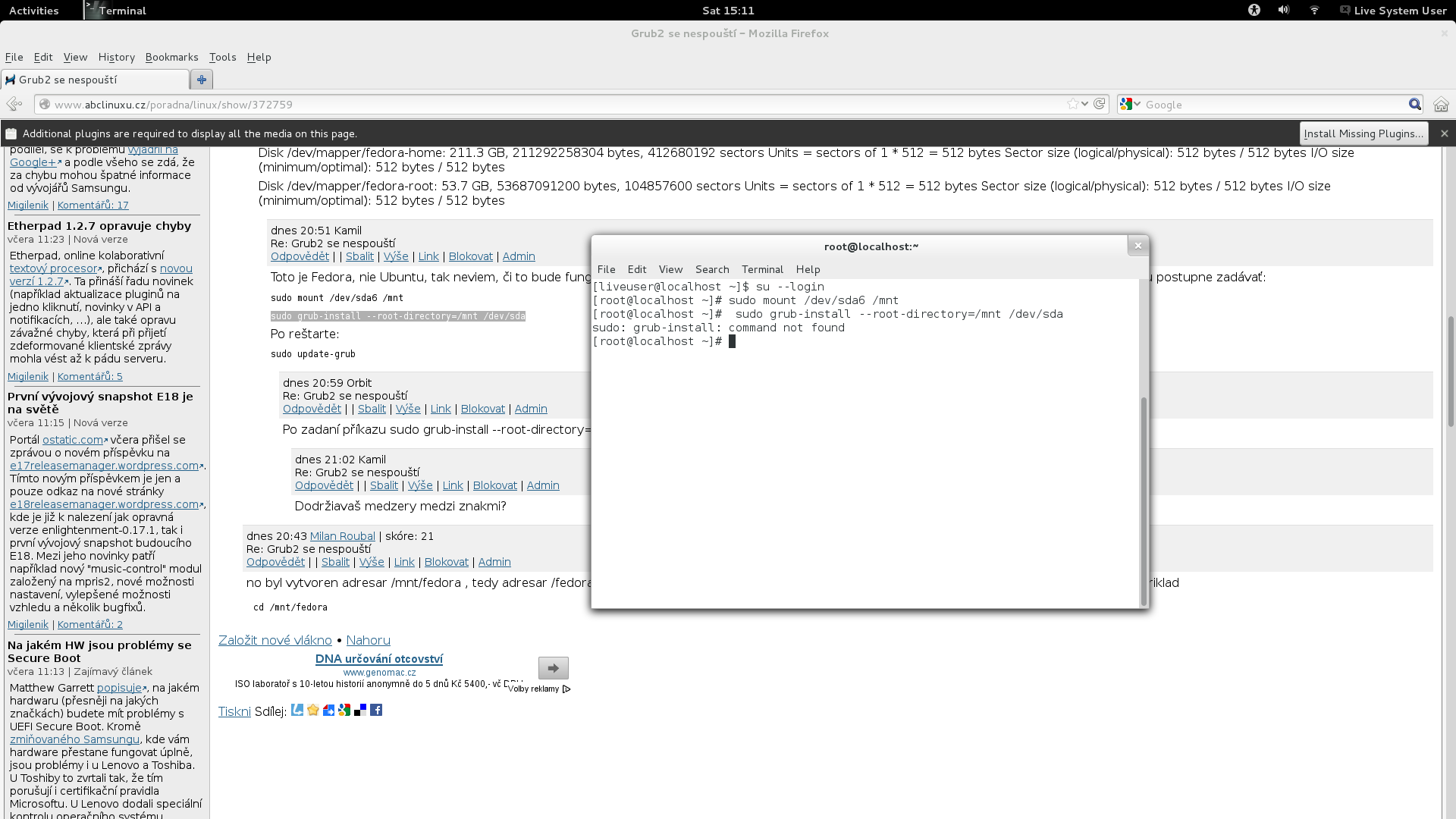This screenshot has width=1456, height=819.
Task: Follow the 'Založit nové vlákno' link
Action: click(x=275, y=640)
